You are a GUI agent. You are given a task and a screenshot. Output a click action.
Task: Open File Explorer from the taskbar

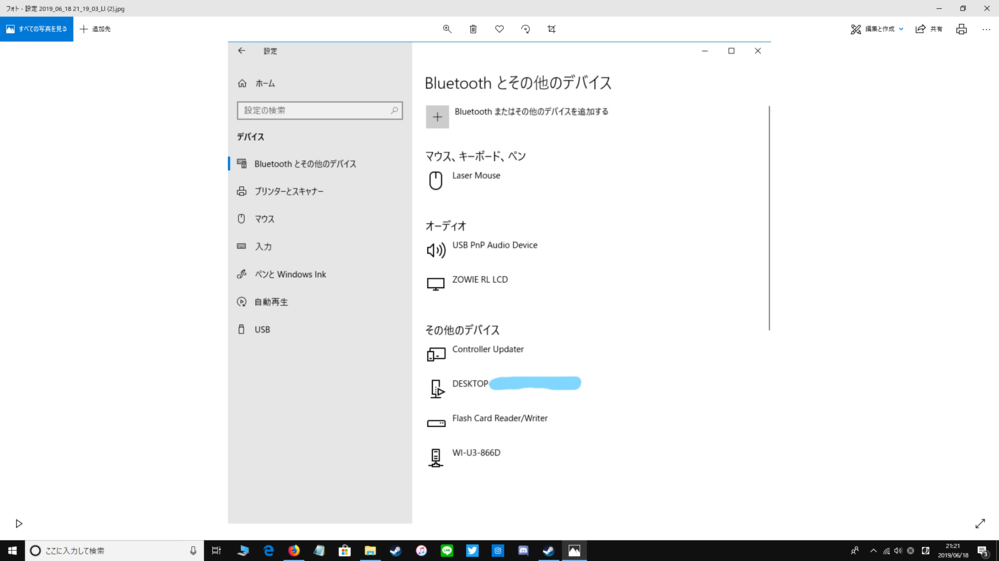370,551
